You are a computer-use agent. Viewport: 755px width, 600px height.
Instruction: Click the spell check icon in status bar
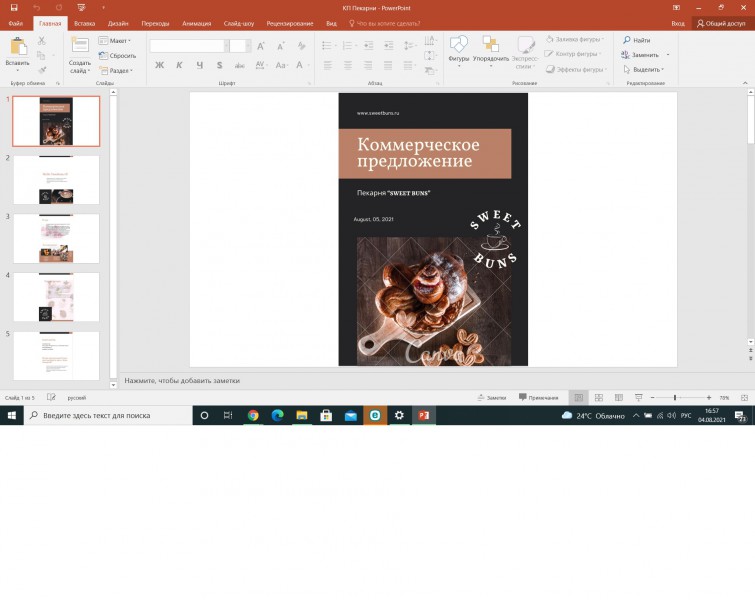coord(51,397)
